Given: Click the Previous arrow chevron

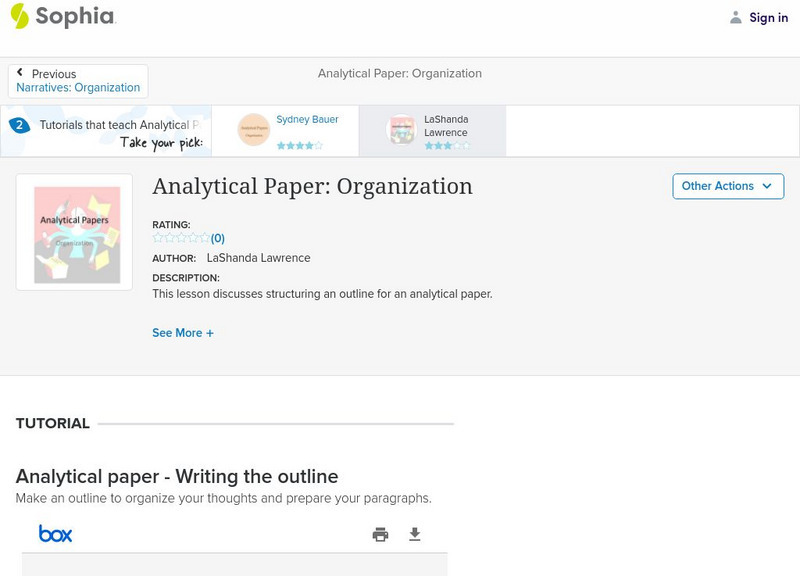Looking at the screenshot, I should [x=20, y=73].
